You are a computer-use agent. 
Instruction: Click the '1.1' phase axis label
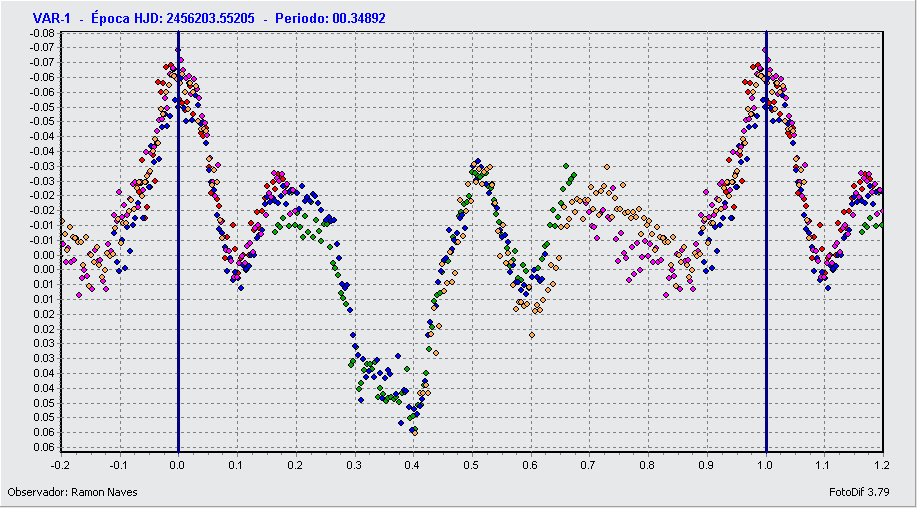click(823, 465)
